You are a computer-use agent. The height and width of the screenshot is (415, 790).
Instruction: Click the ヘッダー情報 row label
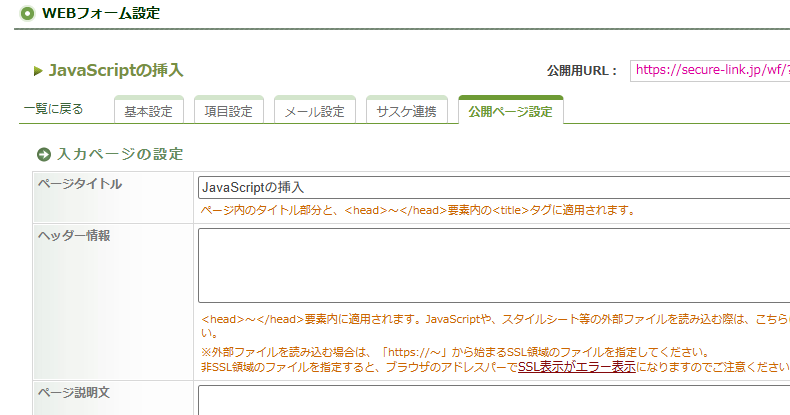[x=74, y=236]
